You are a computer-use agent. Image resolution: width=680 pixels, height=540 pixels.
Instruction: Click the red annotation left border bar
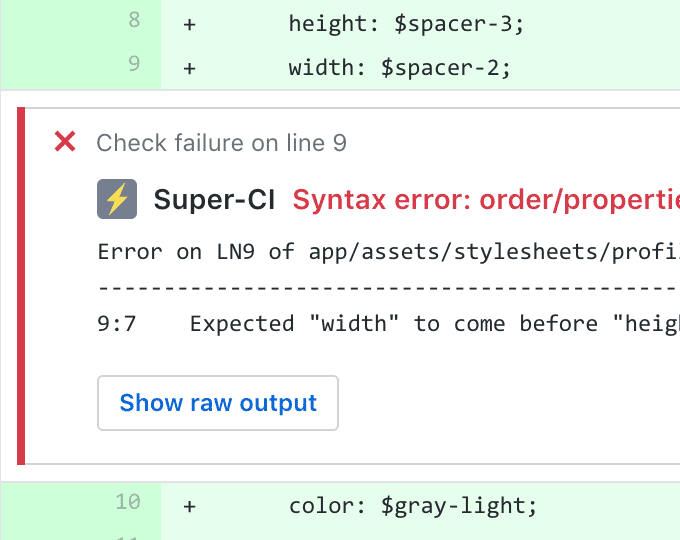pos(21,285)
